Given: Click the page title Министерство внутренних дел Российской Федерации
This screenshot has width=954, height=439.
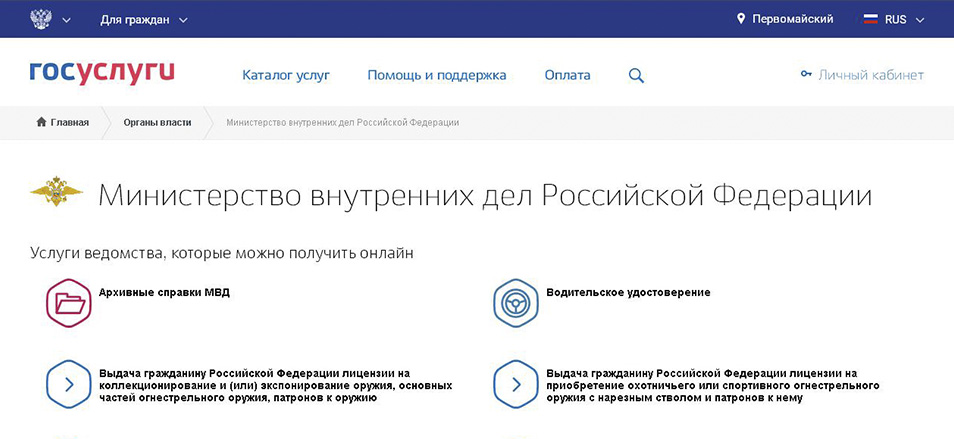Looking at the screenshot, I should 485,196.
